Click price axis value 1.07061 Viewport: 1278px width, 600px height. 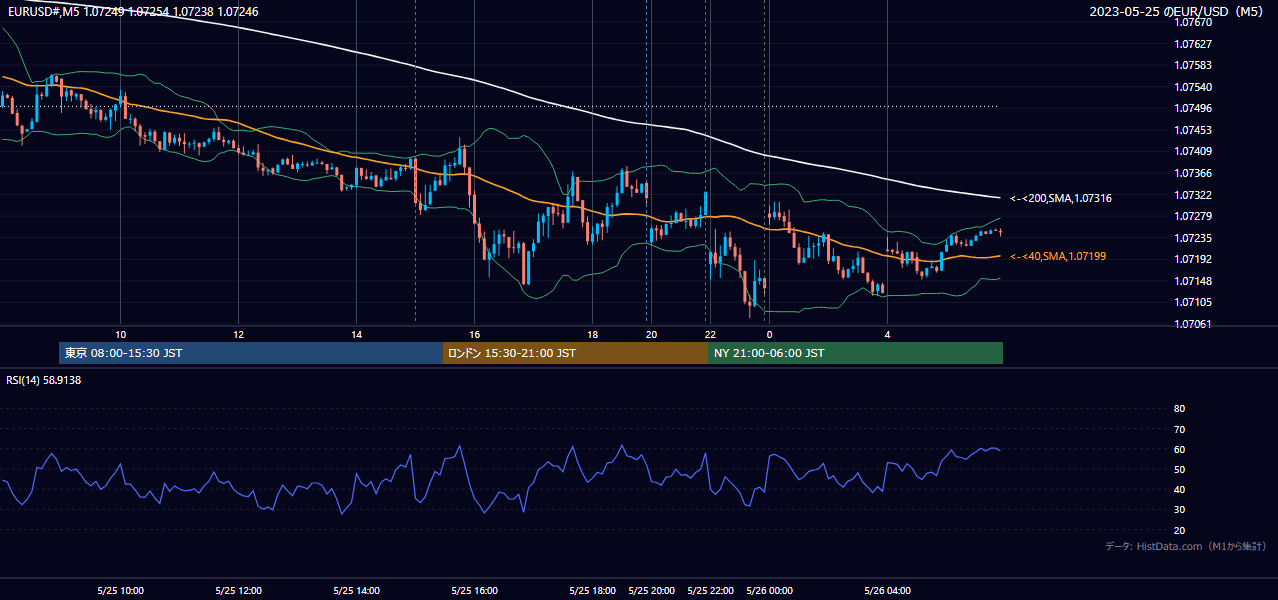click(1193, 324)
